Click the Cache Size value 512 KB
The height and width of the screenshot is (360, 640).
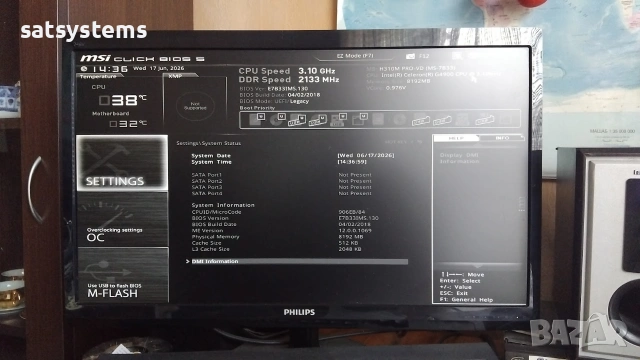(348, 243)
